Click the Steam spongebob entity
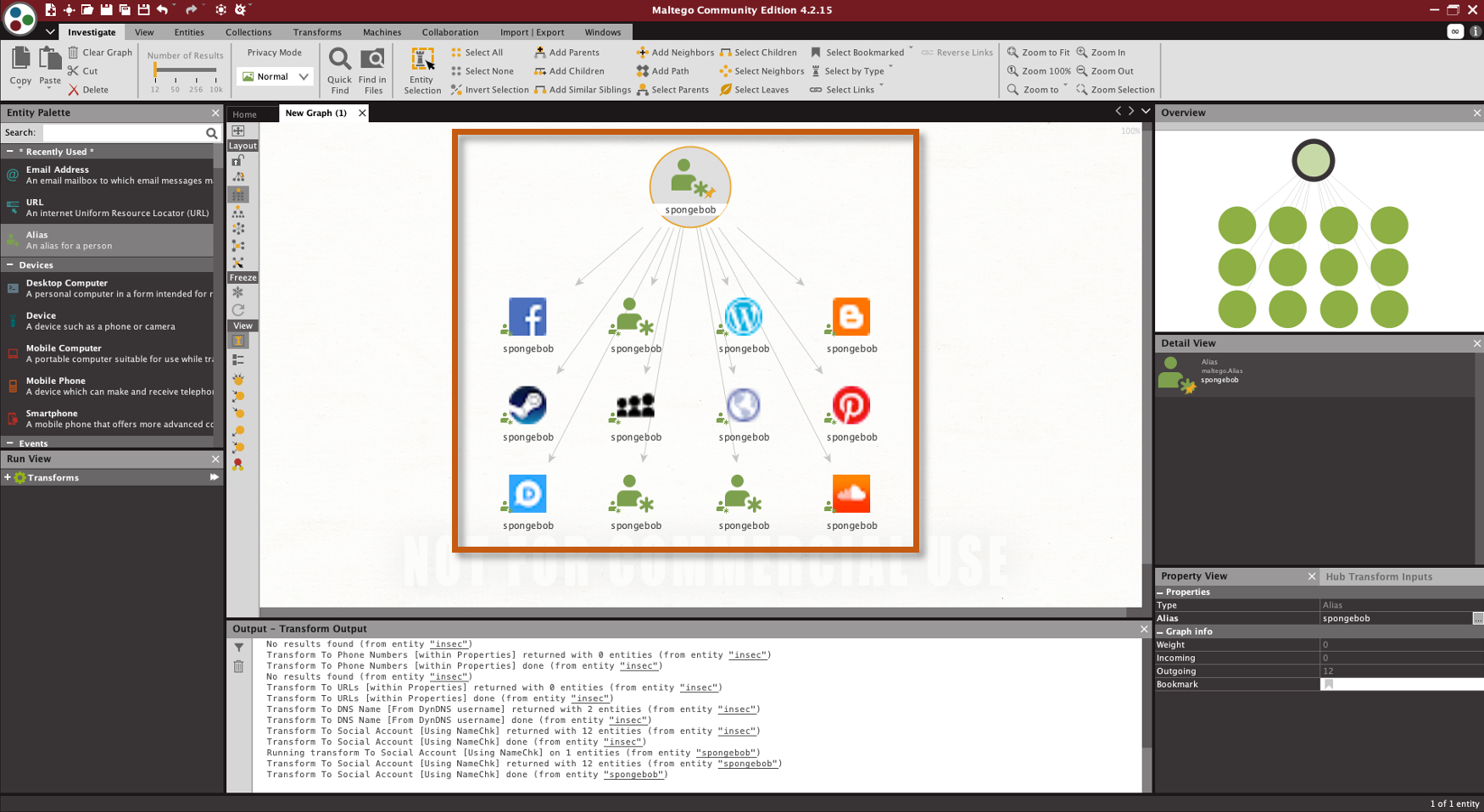1484x812 pixels. coord(527,405)
